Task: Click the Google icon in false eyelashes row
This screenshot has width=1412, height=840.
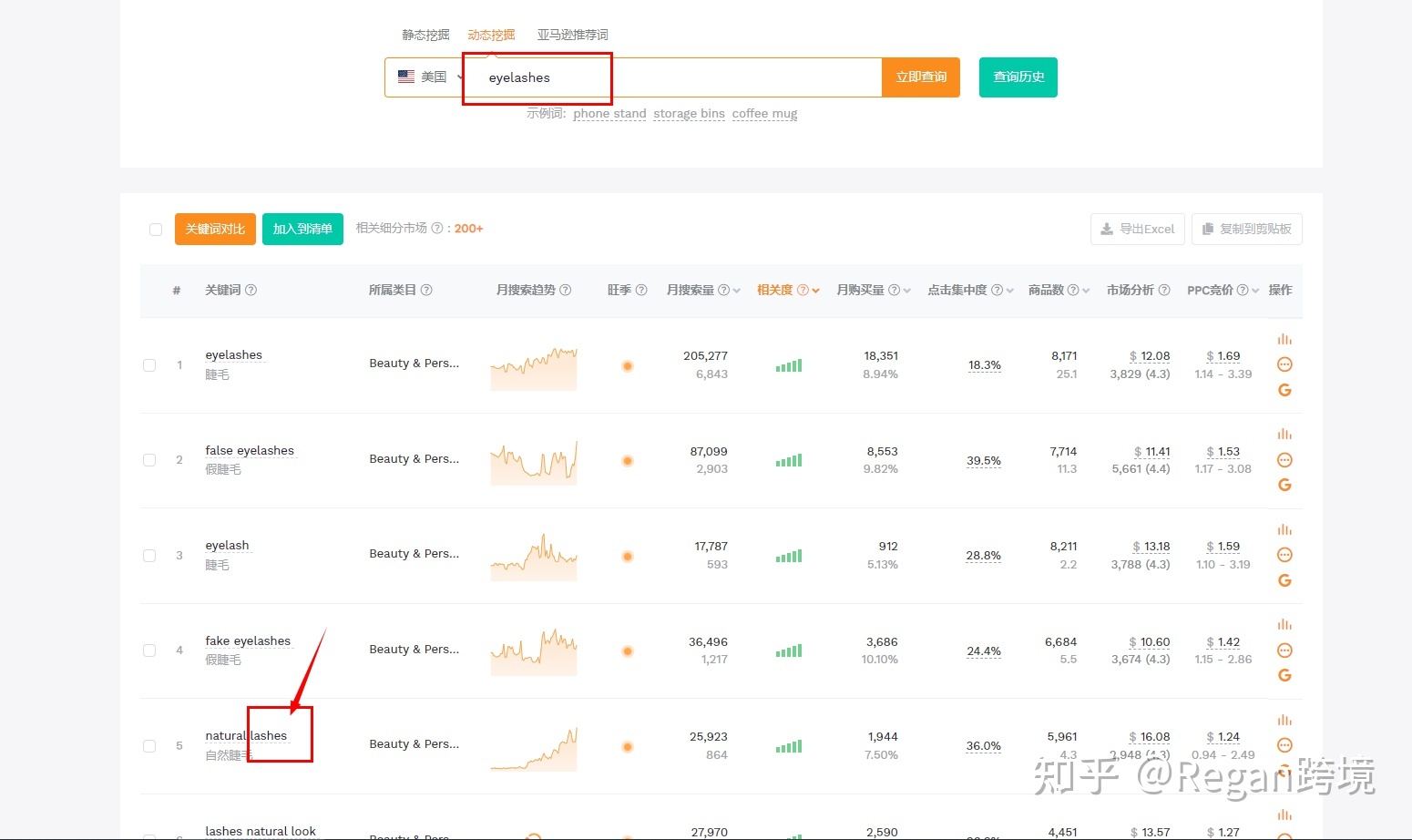Action: (x=1284, y=485)
